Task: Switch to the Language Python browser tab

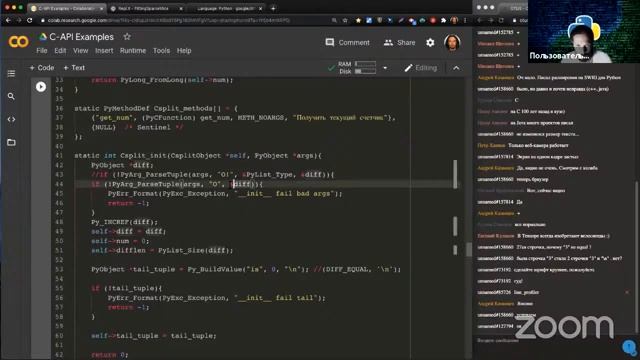Action: click(x=225, y=8)
